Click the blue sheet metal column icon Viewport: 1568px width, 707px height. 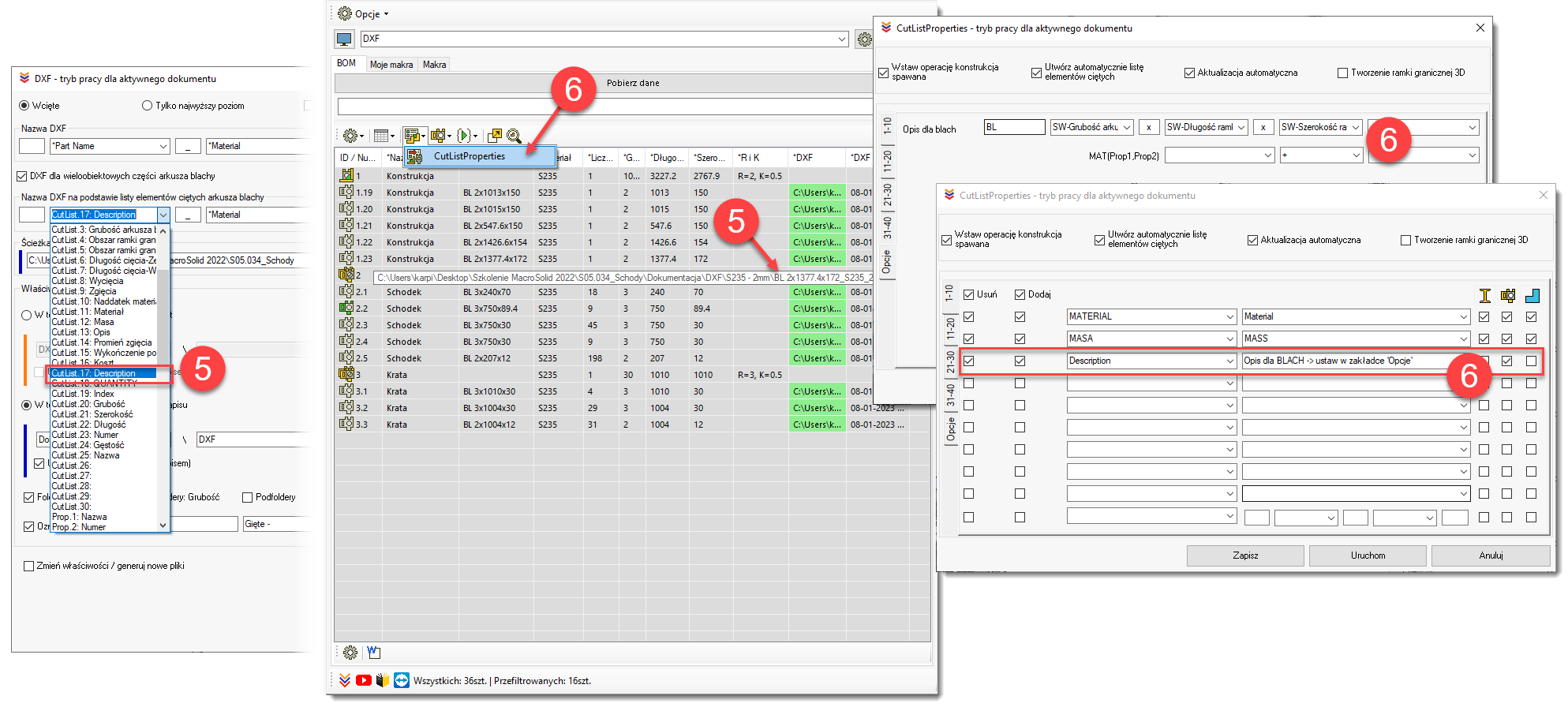pos(1532,295)
